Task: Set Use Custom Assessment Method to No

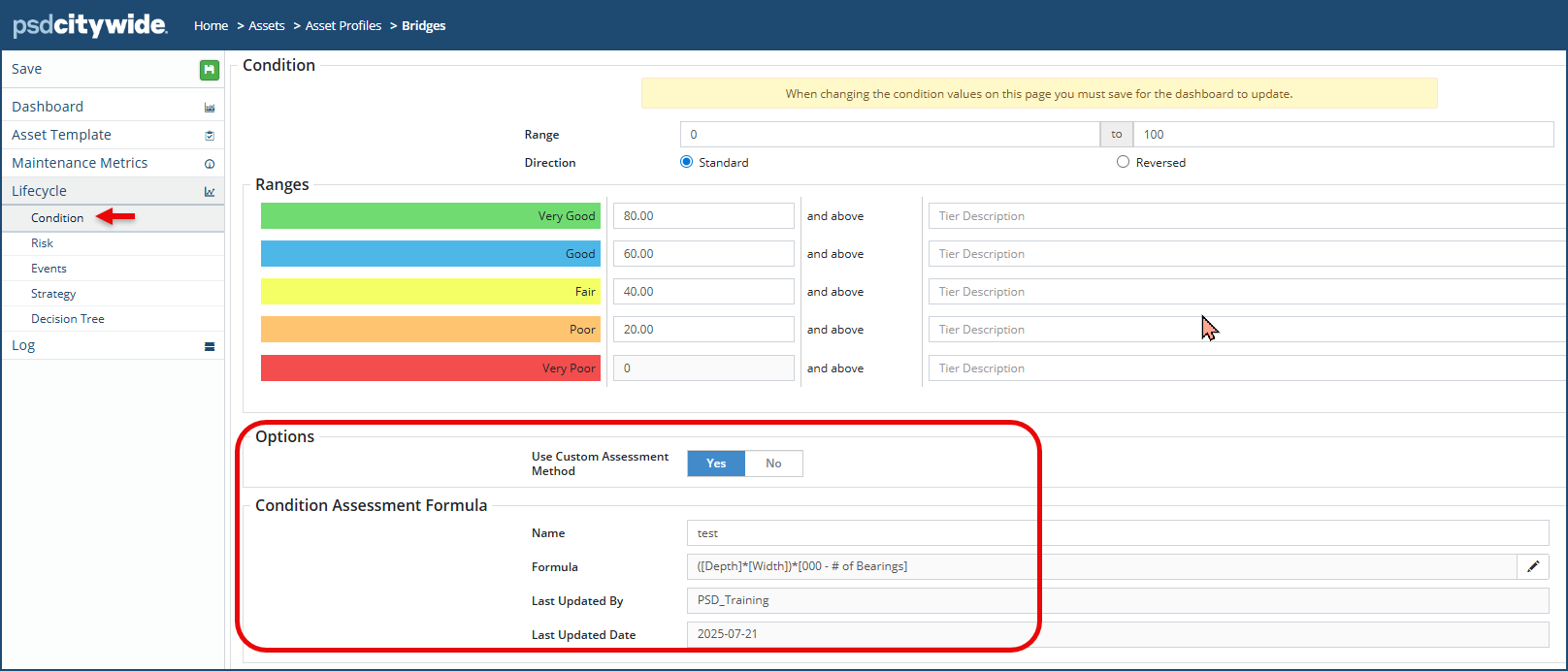Action: coord(773,463)
